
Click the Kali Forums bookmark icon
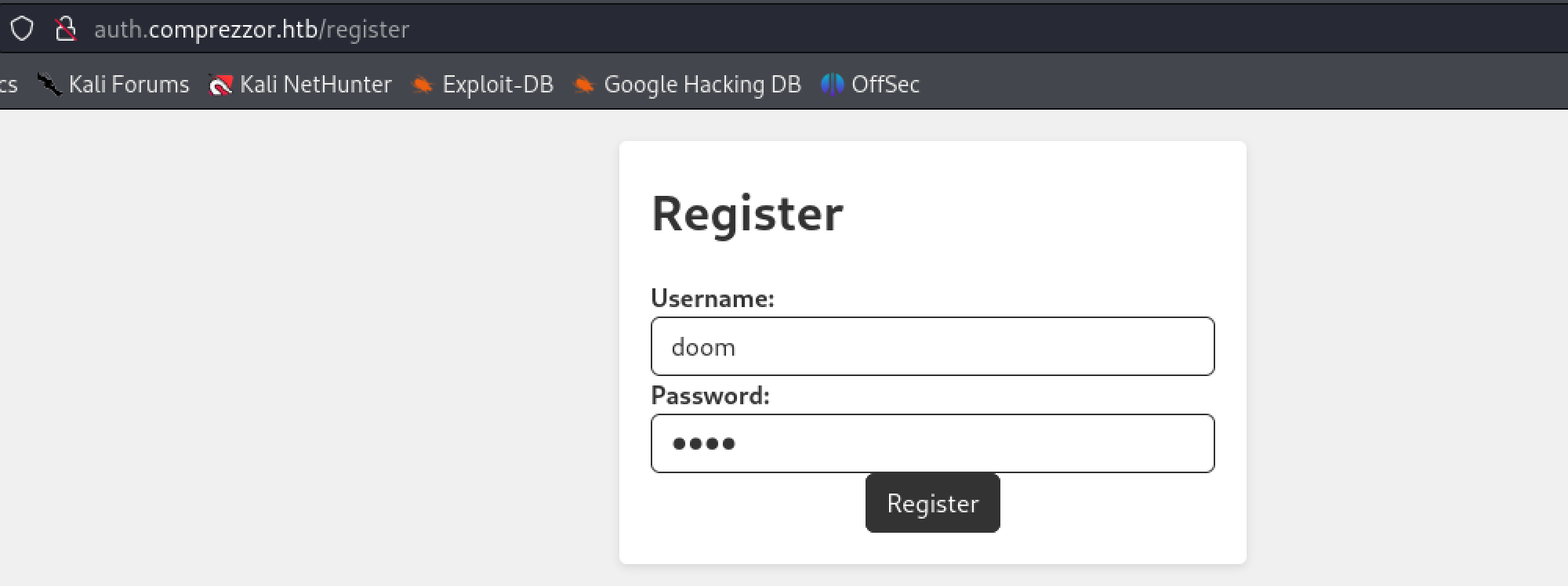(x=49, y=84)
